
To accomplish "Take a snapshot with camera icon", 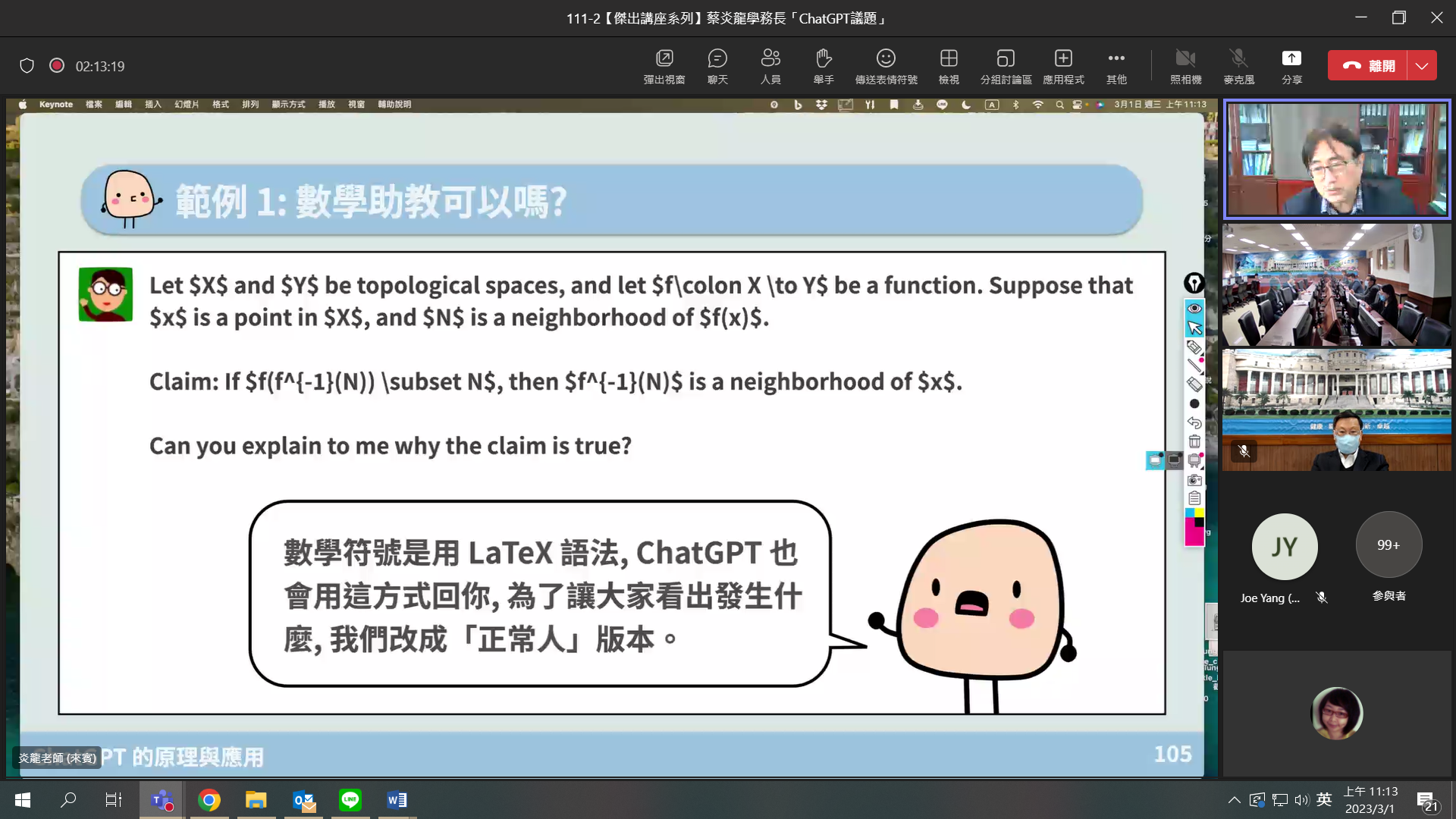I will coord(1194,479).
